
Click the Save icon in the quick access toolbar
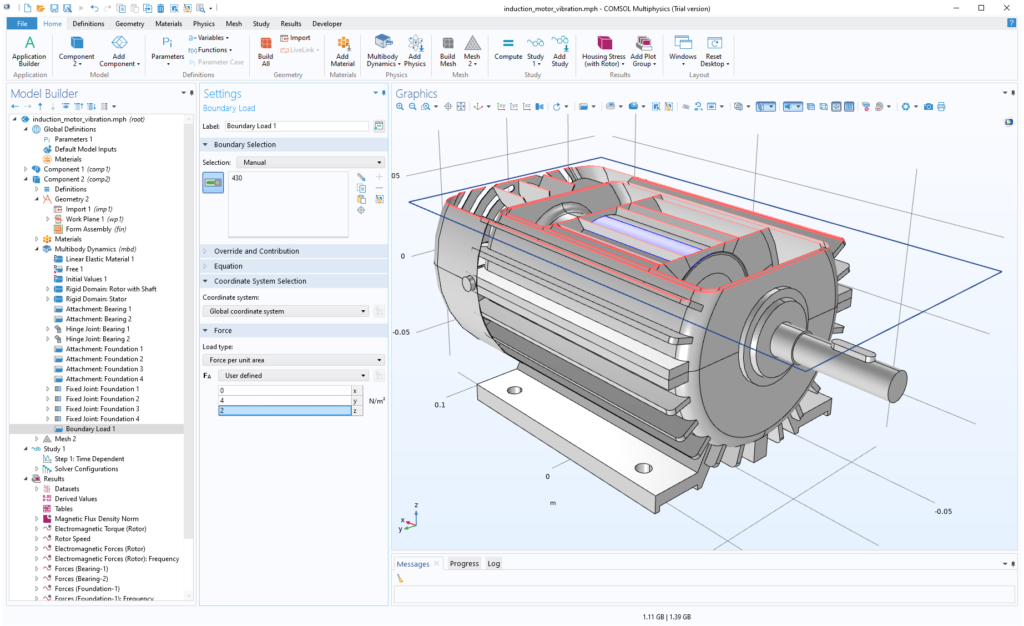[54, 8]
